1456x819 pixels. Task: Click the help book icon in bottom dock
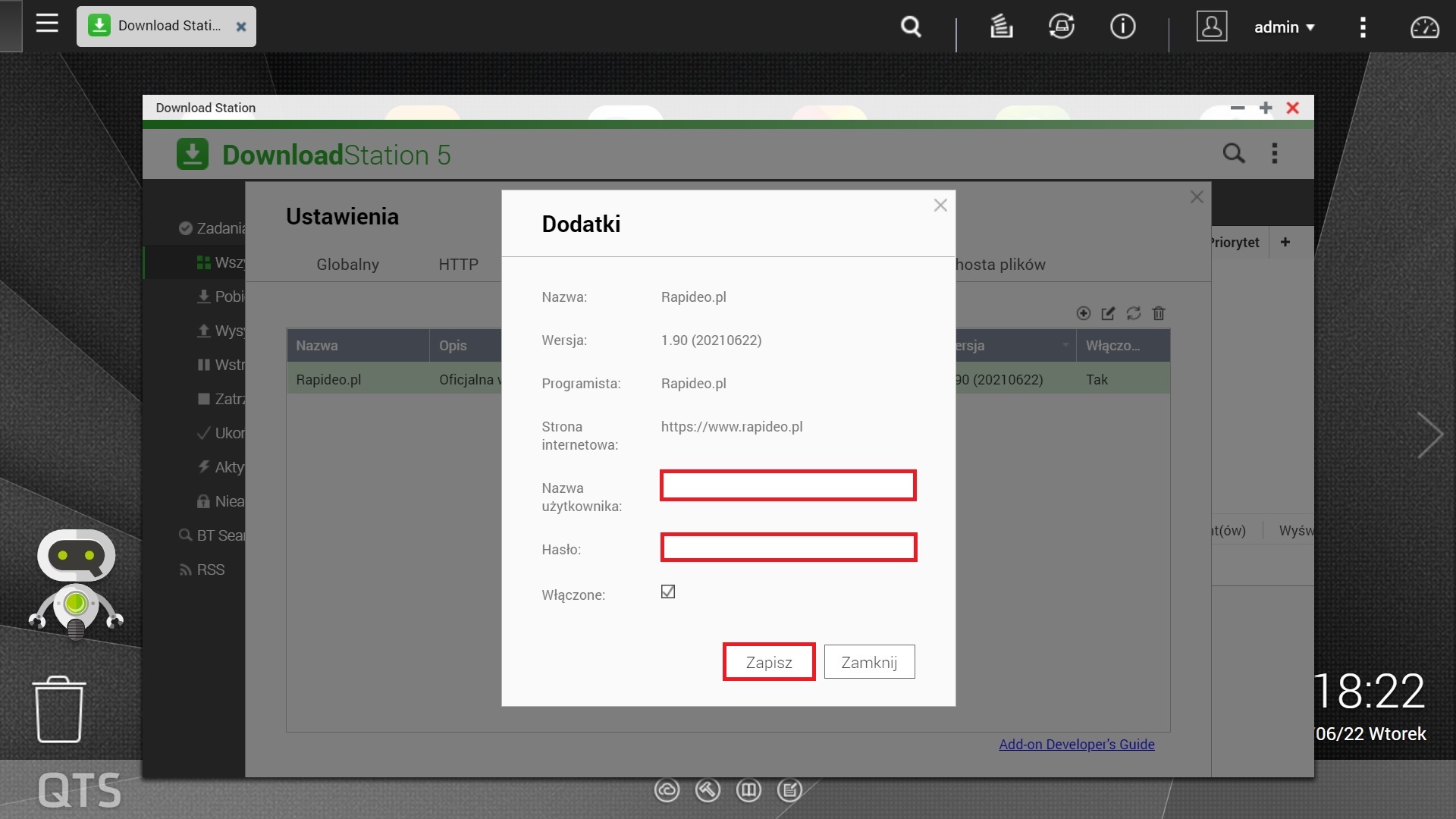748,790
